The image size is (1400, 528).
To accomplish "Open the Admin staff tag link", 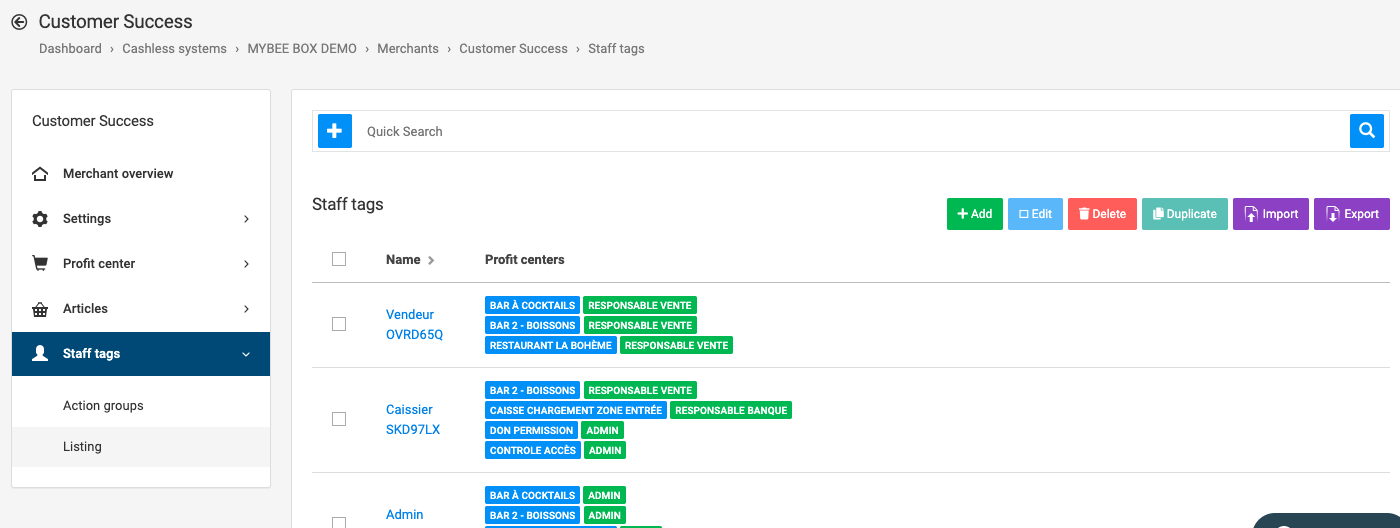I will point(405,514).
